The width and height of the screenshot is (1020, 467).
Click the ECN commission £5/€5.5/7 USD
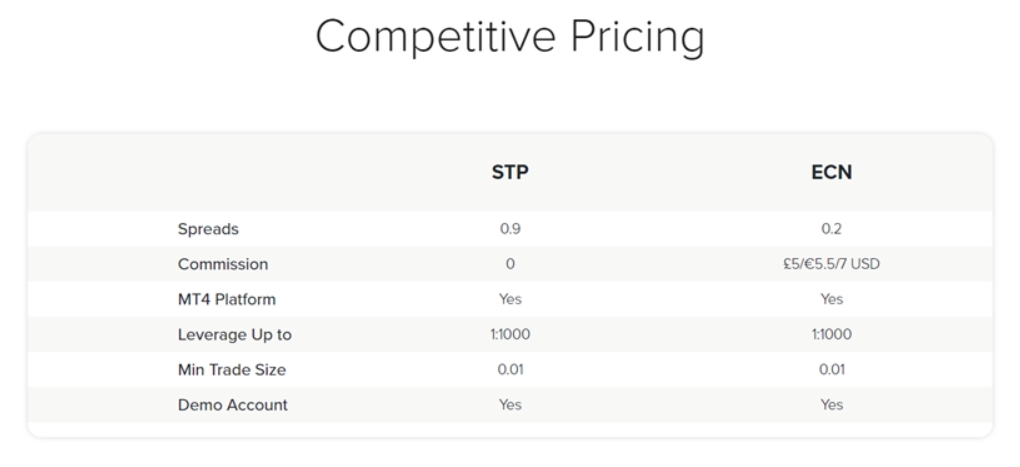click(x=831, y=265)
